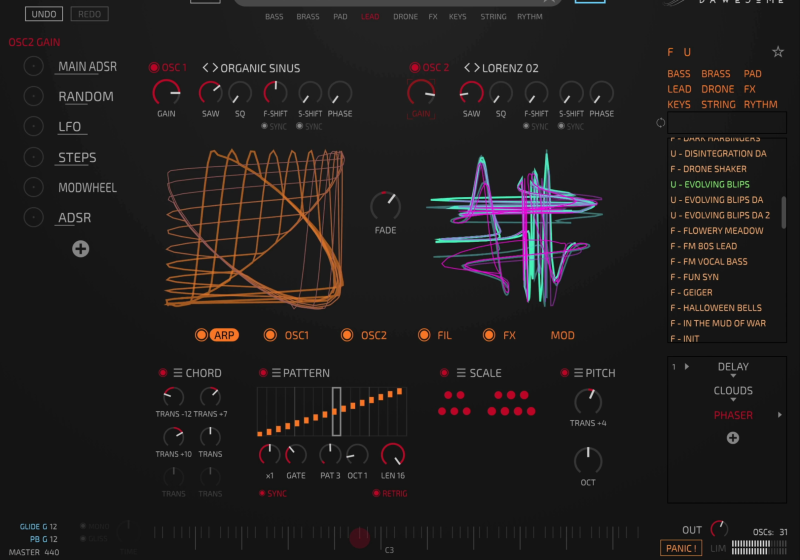Select previous OSC 1 waveform arrow
Image resolution: width=800 pixels, height=560 pixels.
coord(205,67)
